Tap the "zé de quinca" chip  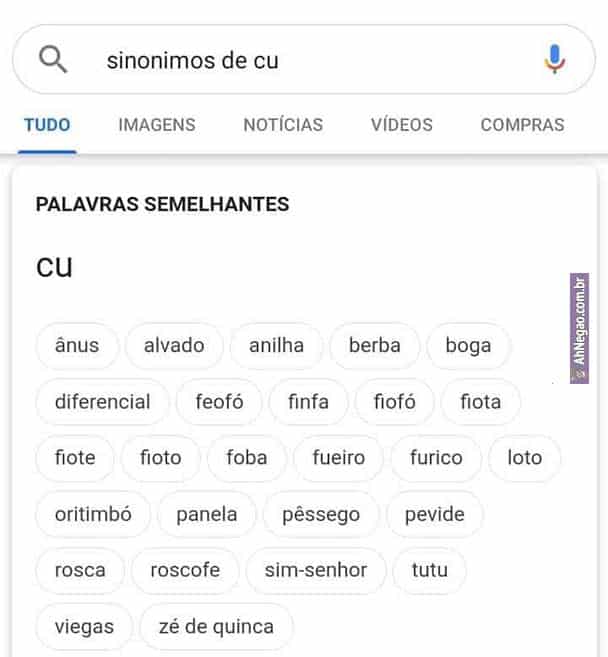click(216, 627)
